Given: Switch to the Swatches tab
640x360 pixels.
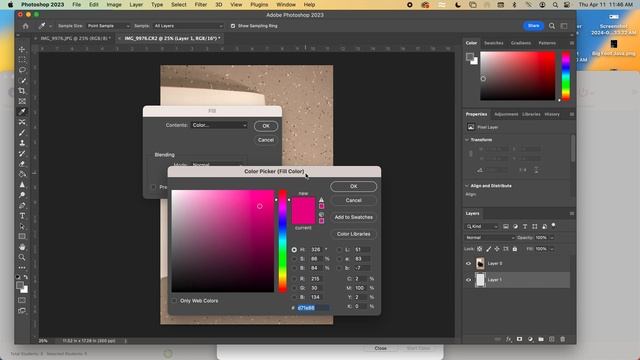Looking at the screenshot, I should [493, 43].
